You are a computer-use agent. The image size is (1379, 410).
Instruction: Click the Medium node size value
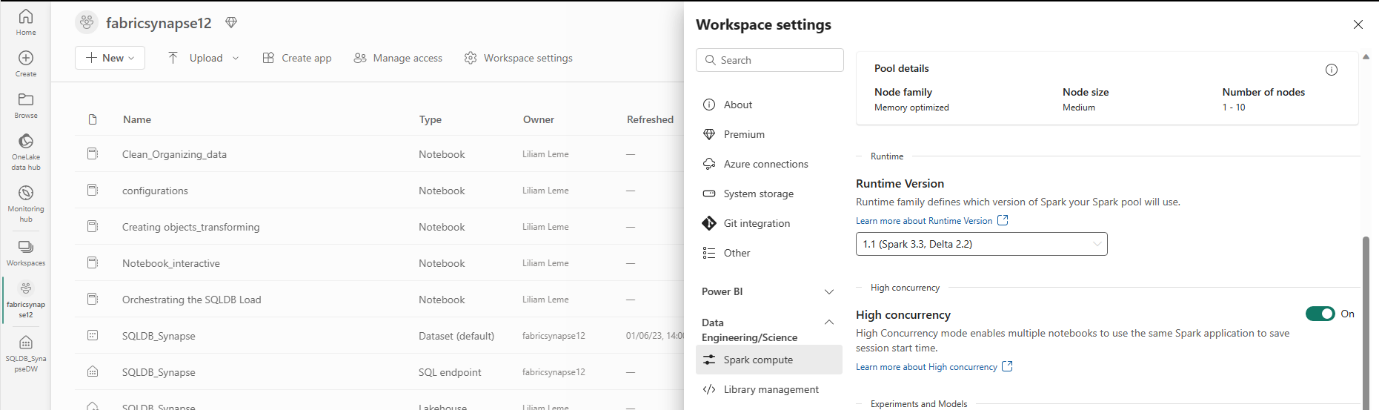tap(1078, 107)
